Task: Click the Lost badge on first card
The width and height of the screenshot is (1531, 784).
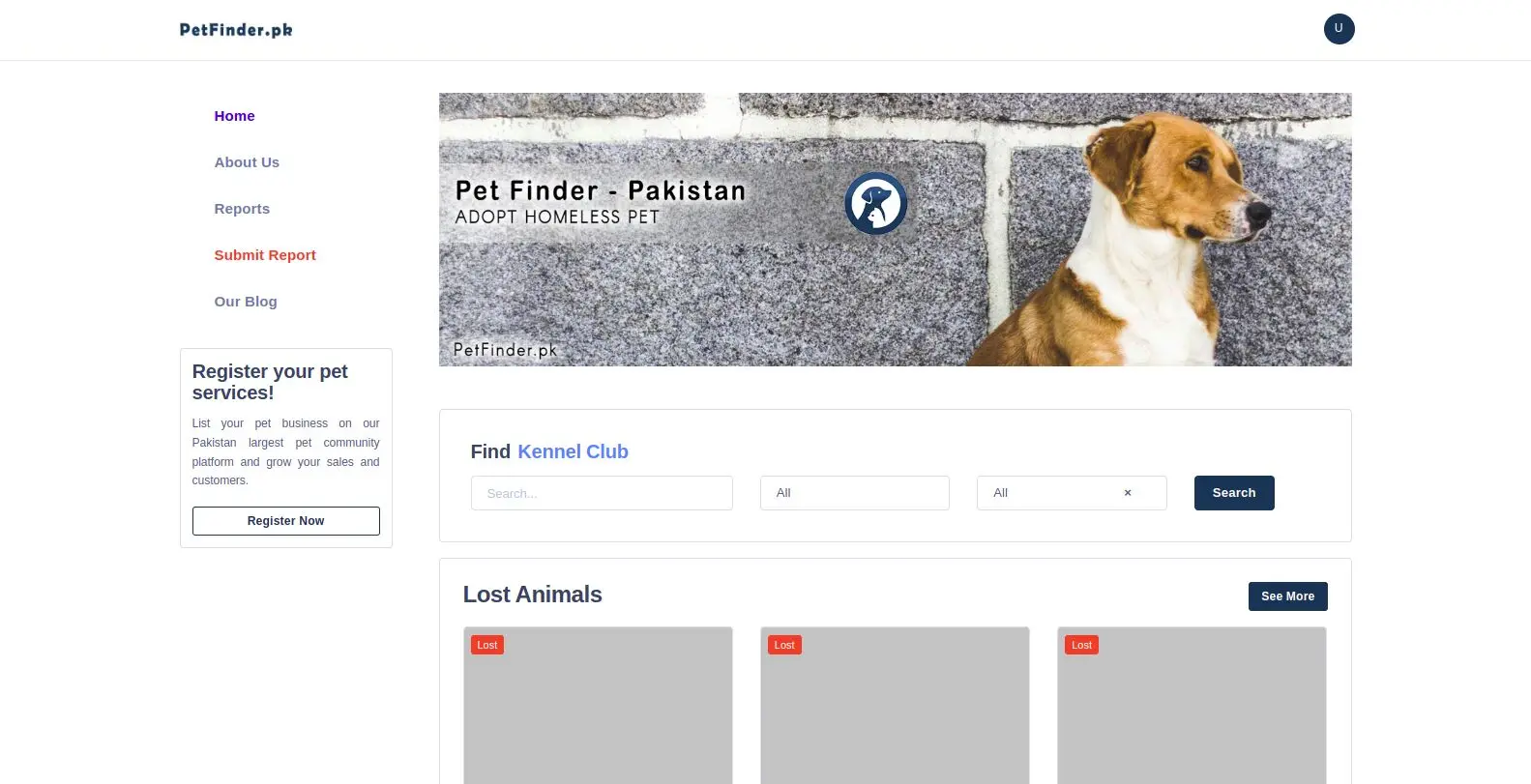Action: pyautogui.click(x=487, y=645)
